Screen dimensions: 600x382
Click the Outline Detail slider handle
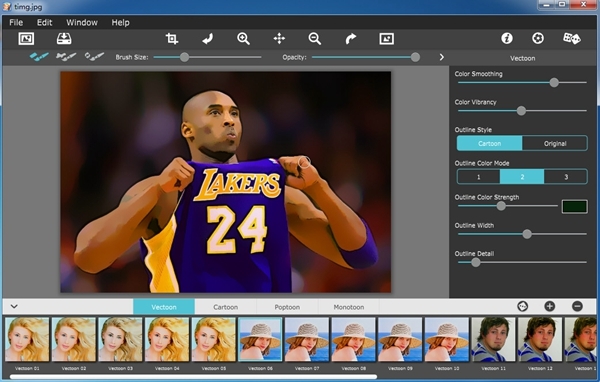[475, 262]
